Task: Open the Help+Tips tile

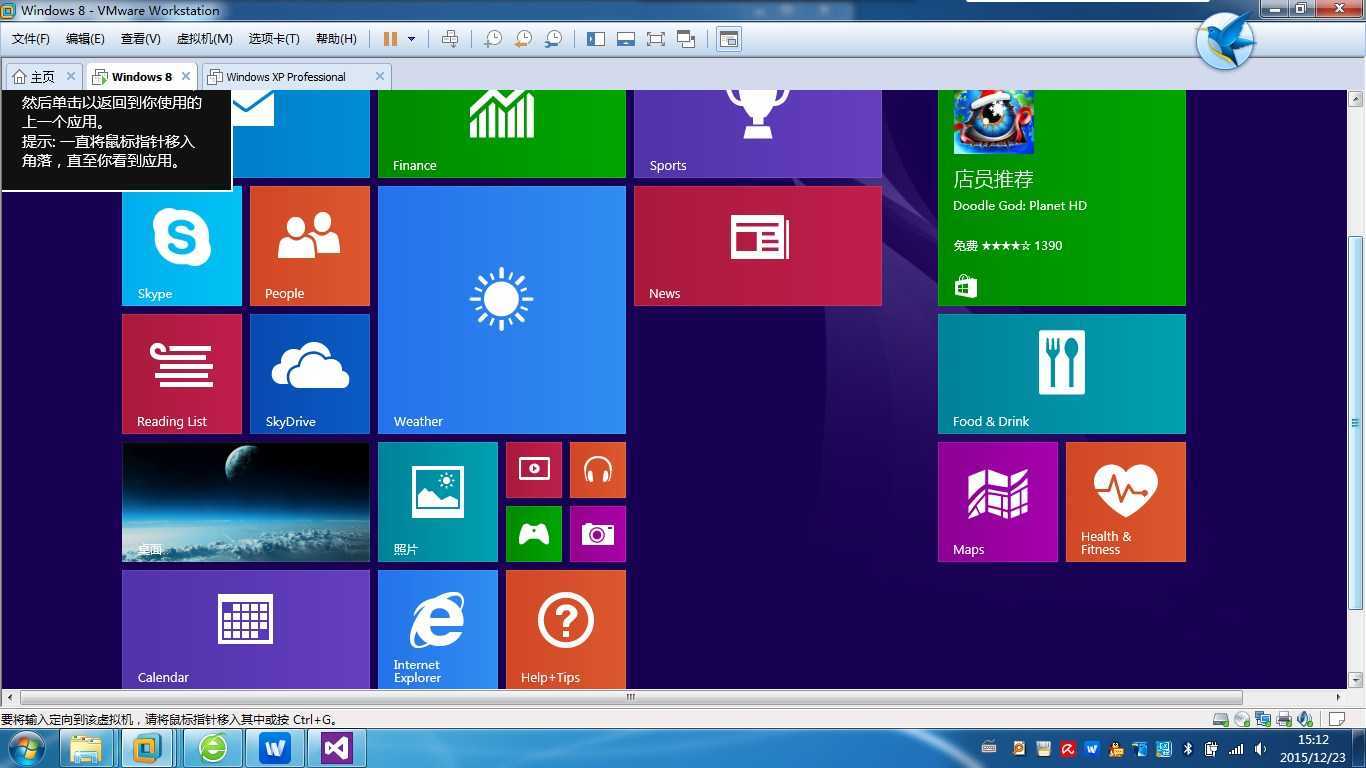Action: click(x=566, y=629)
